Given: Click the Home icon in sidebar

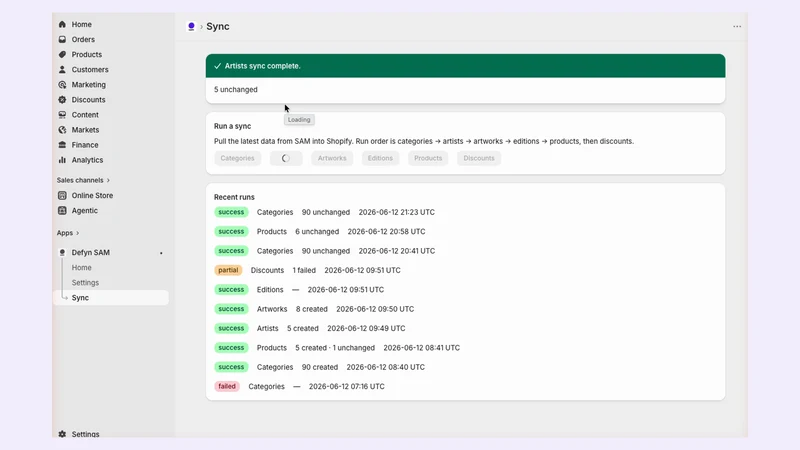Looking at the screenshot, I should point(62,24).
